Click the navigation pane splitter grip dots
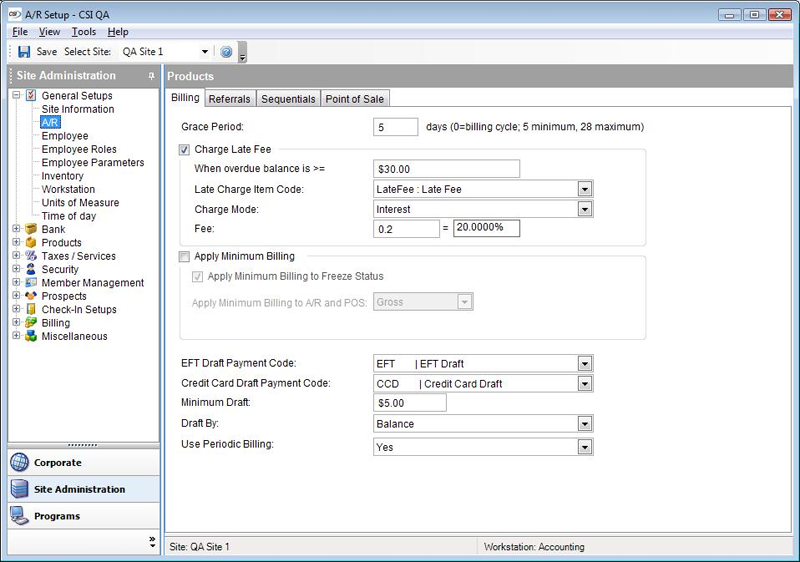Screen dimensions: 800x562 pos(83,445)
